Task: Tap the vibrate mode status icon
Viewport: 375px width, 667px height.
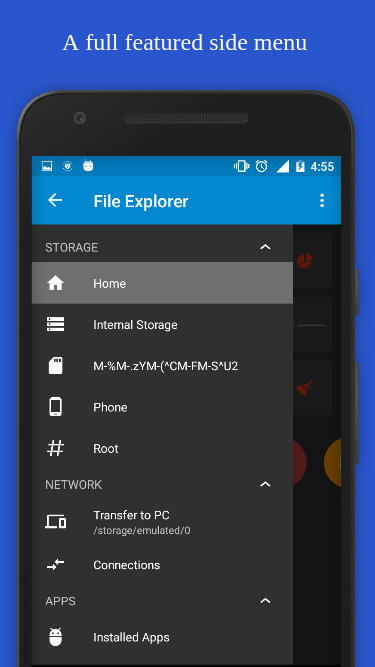Action: point(241,166)
